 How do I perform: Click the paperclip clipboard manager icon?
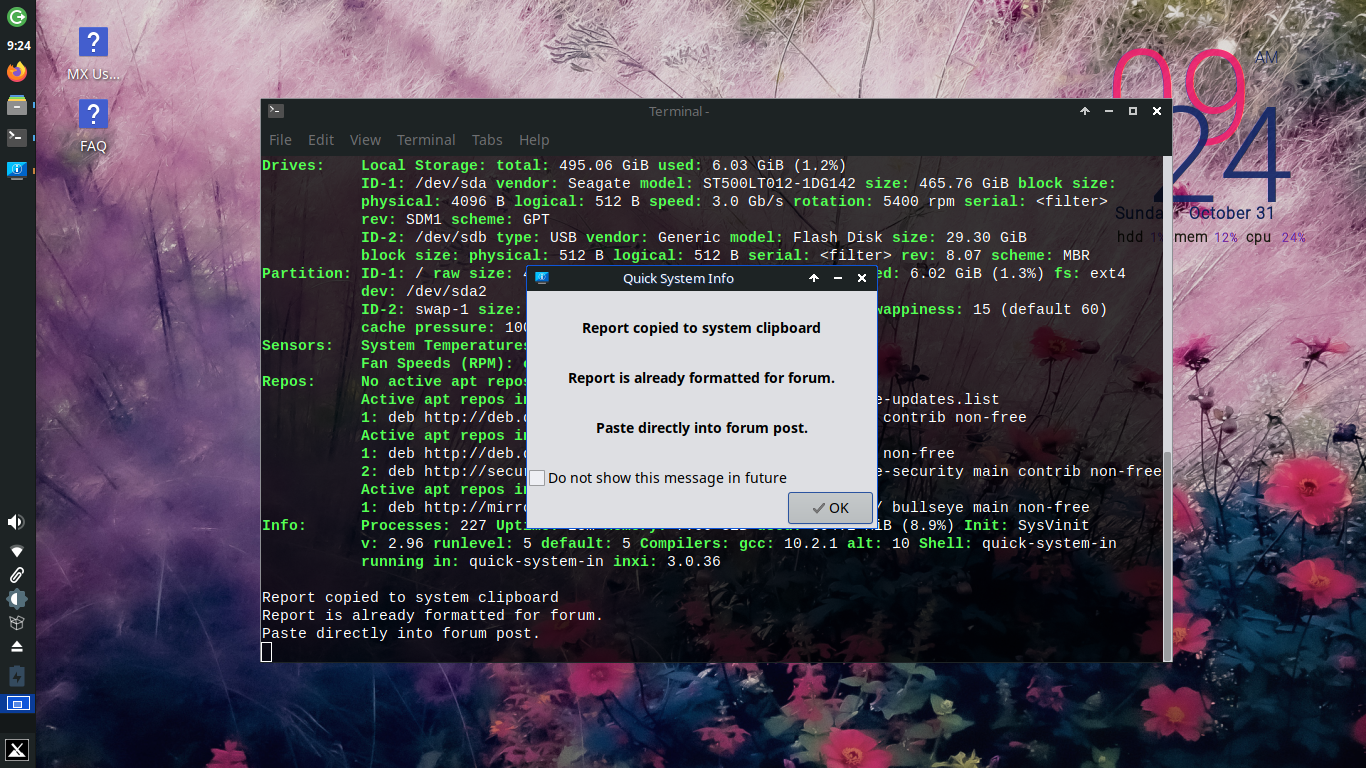coord(17,575)
